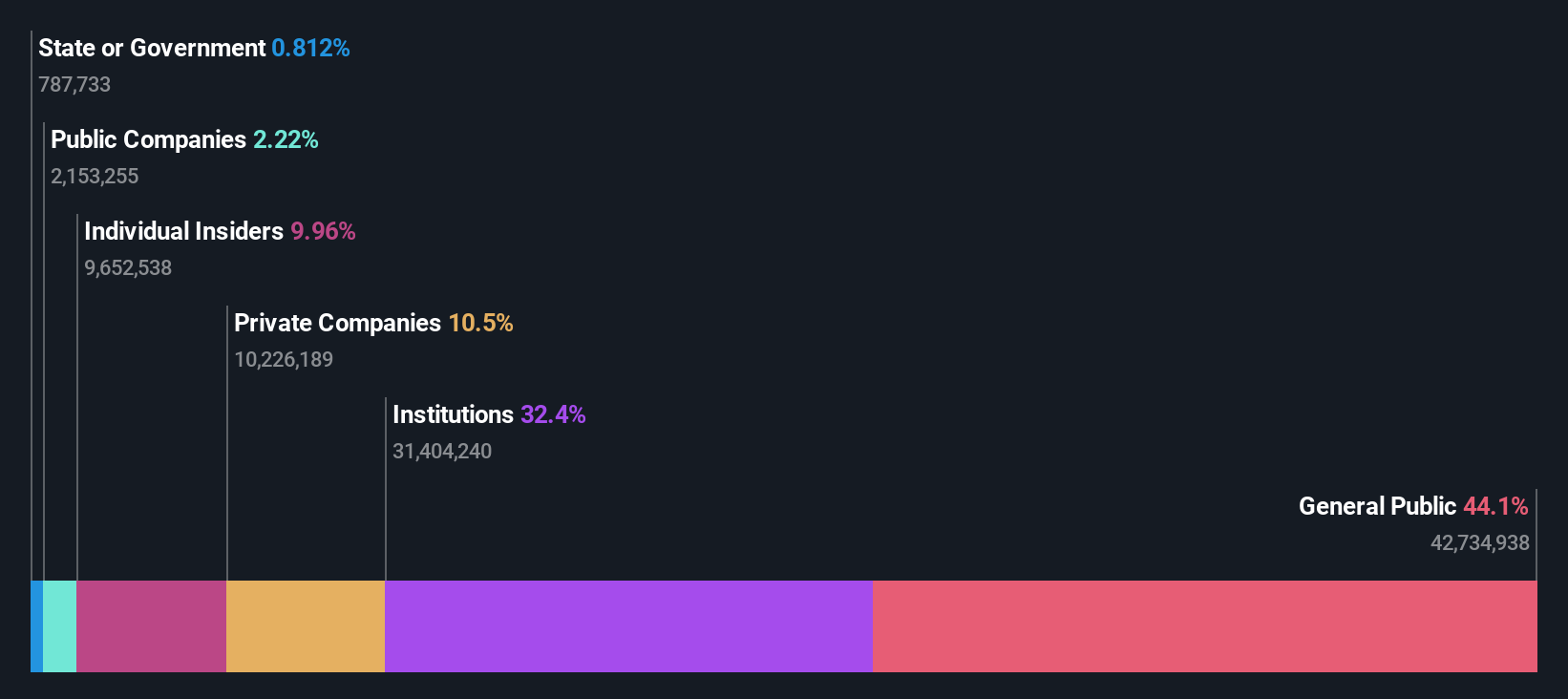Select the Institutions label
Screen dimensions: 1568x699
[x=453, y=414]
